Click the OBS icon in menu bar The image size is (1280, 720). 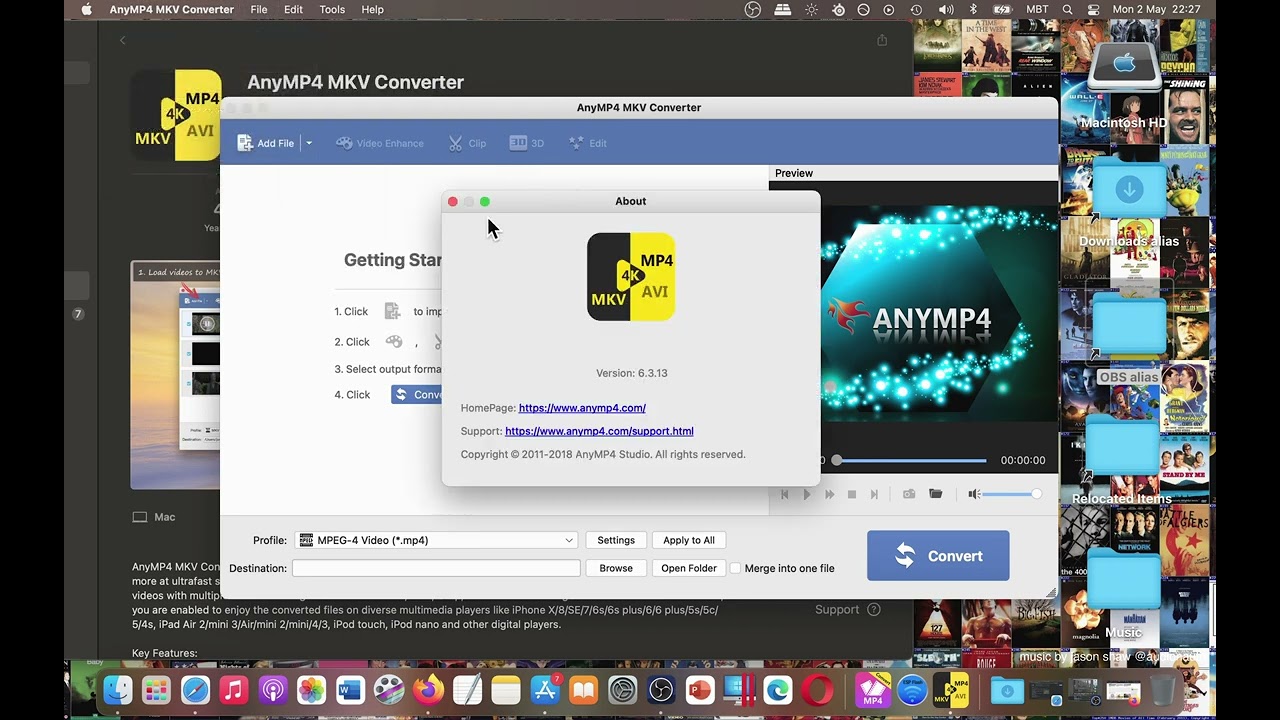(x=753, y=9)
